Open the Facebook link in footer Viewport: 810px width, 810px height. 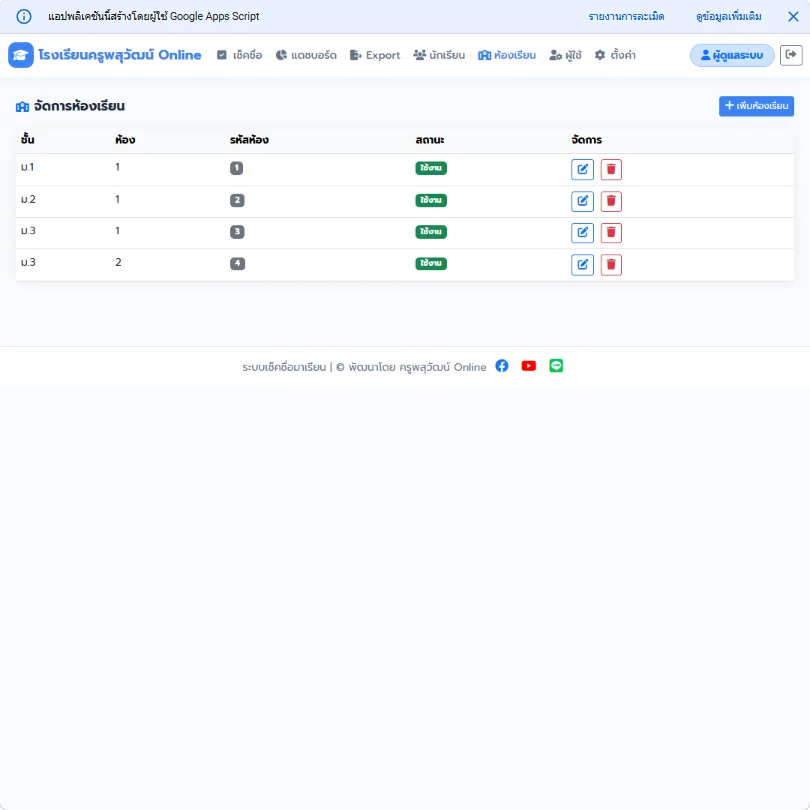point(502,366)
